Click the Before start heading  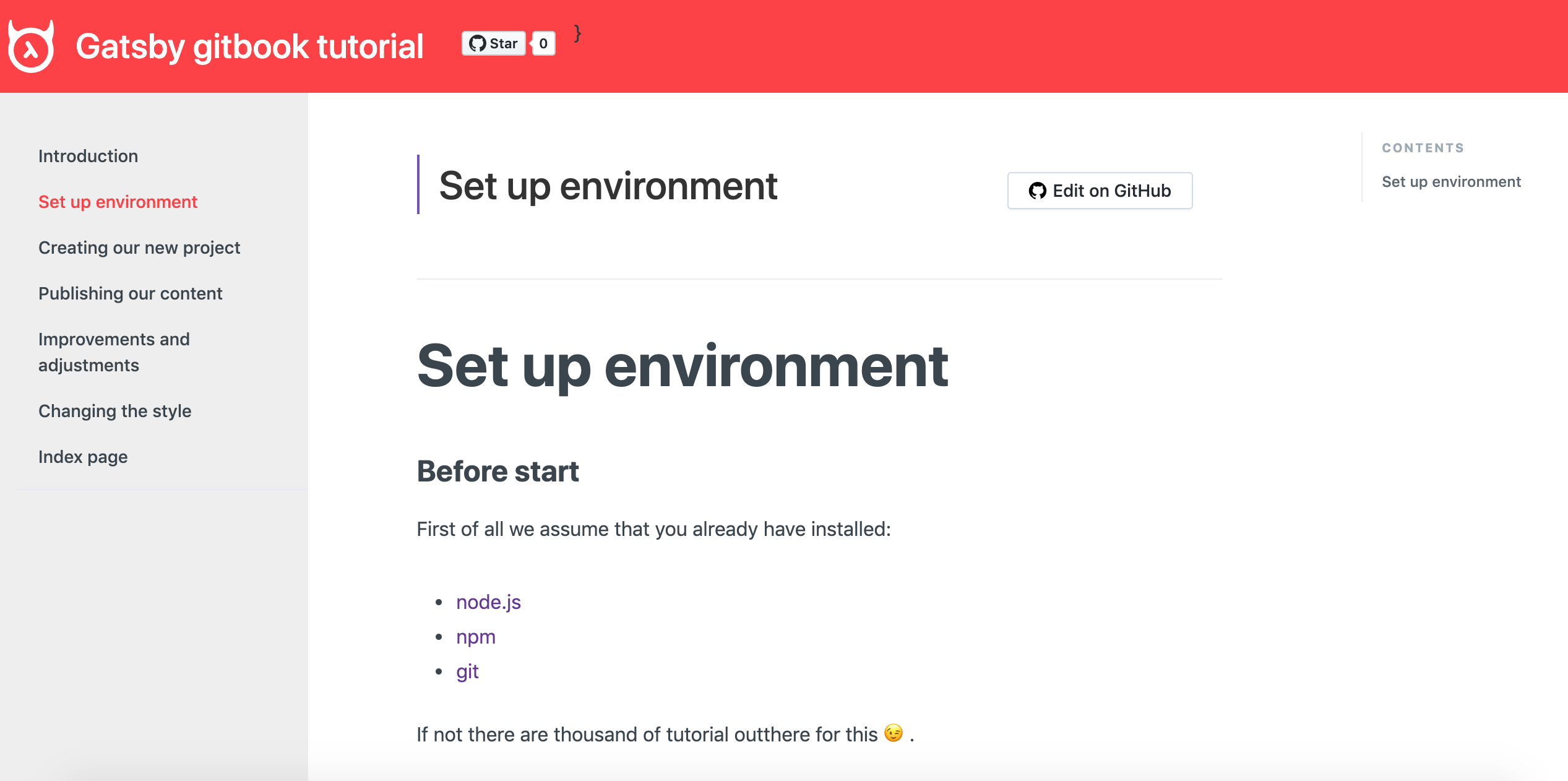tap(498, 472)
